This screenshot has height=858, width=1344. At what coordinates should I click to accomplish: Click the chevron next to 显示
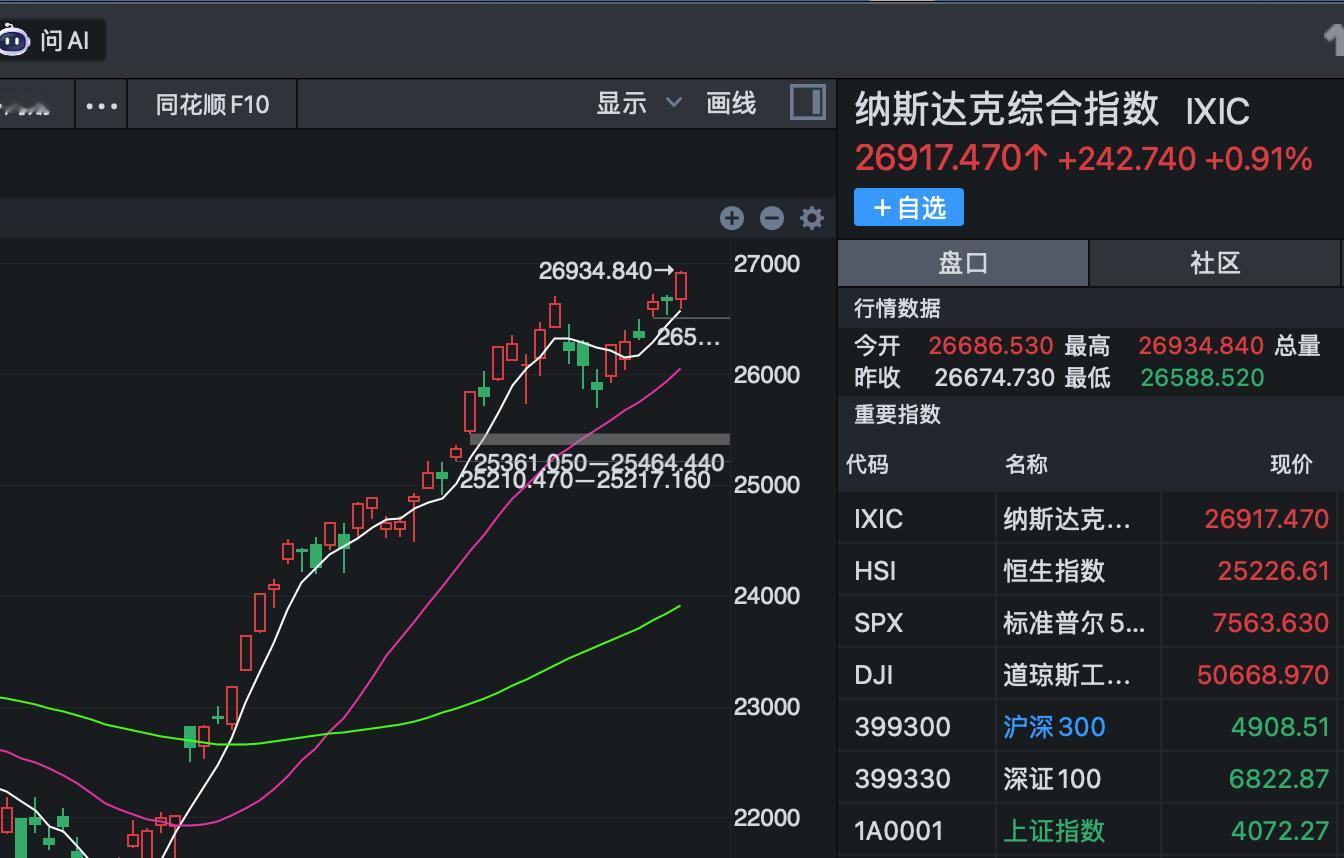click(674, 103)
